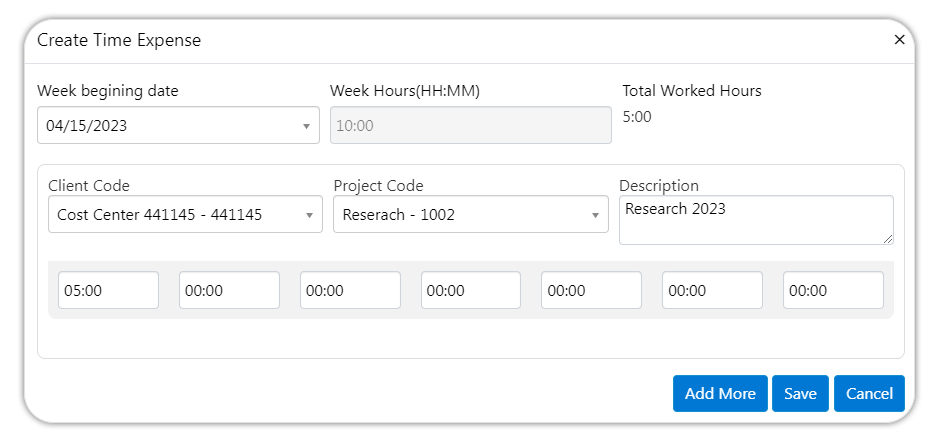Focus the fifth day hours field
The width and height of the screenshot is (936, 447).
tap(591, 290)
